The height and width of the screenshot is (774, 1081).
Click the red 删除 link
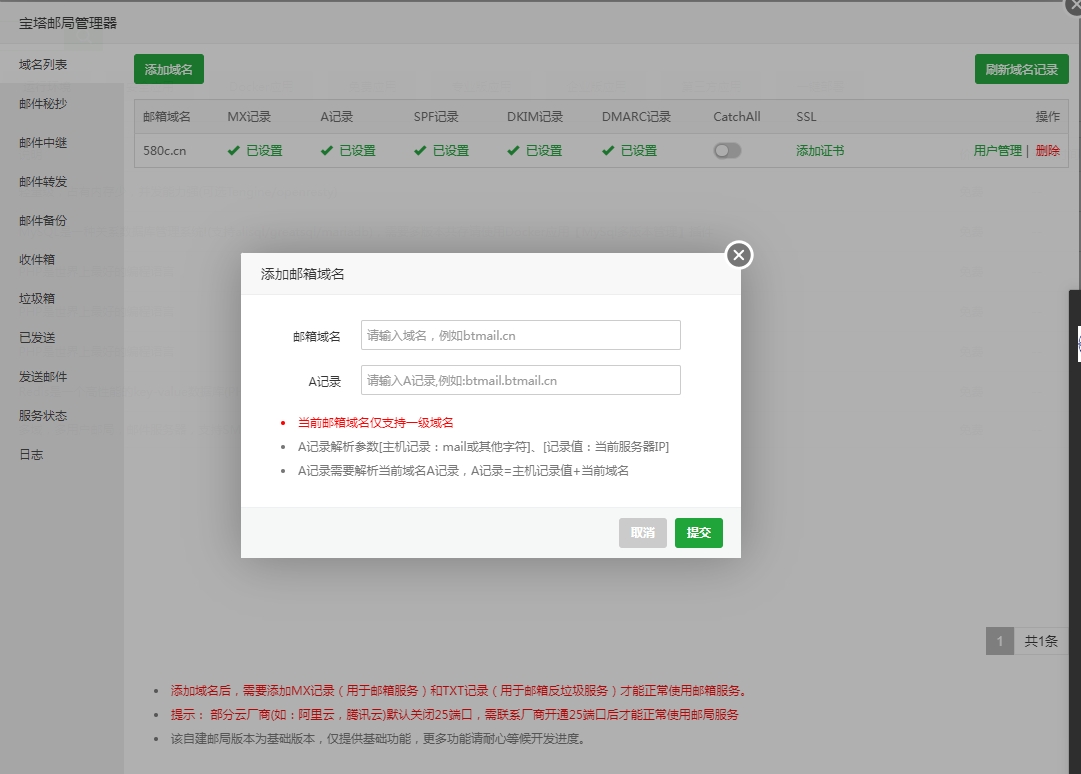pyautogui.click(x=1047, y=151)
